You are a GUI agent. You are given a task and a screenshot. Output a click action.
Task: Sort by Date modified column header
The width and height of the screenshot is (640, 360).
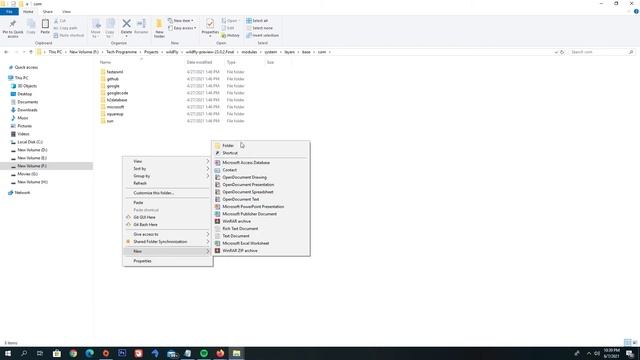199,62
